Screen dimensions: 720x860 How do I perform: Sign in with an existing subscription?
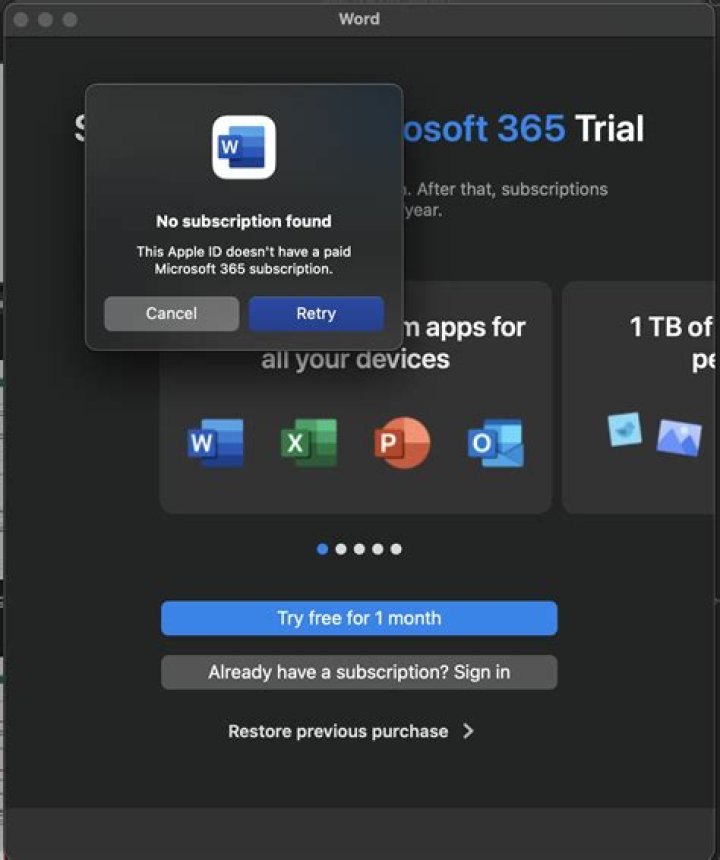[x=359, y=672]
